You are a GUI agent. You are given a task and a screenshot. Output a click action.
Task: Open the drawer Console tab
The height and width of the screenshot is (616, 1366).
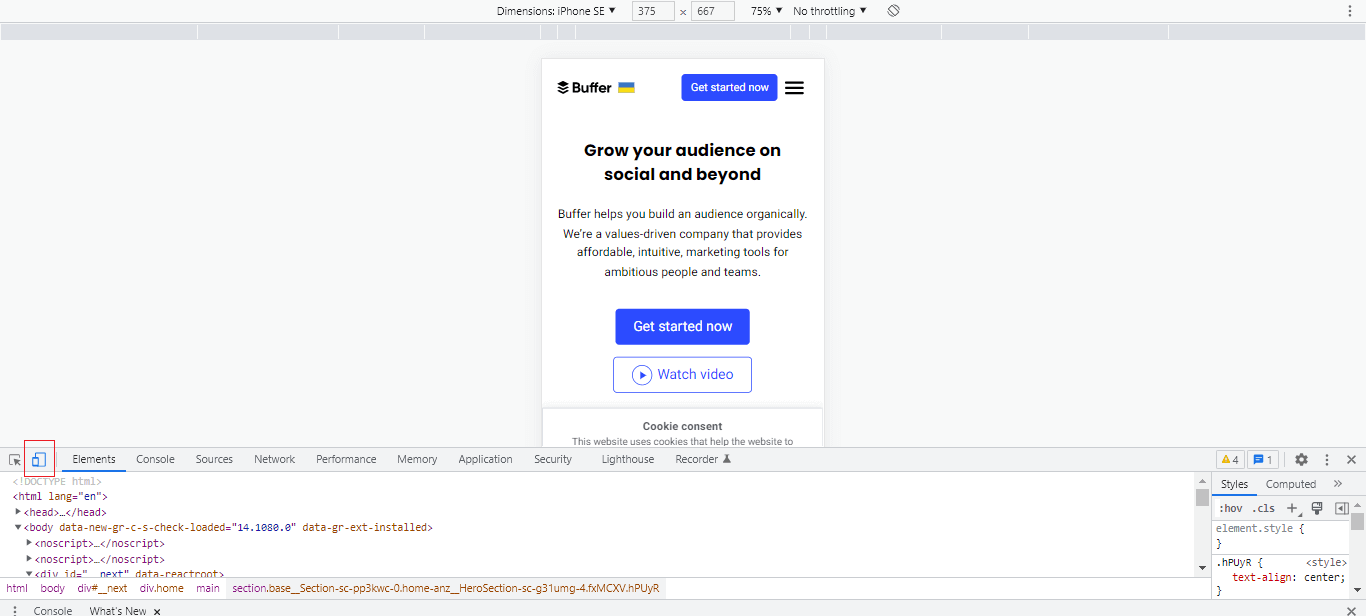(x=53, y=610)
